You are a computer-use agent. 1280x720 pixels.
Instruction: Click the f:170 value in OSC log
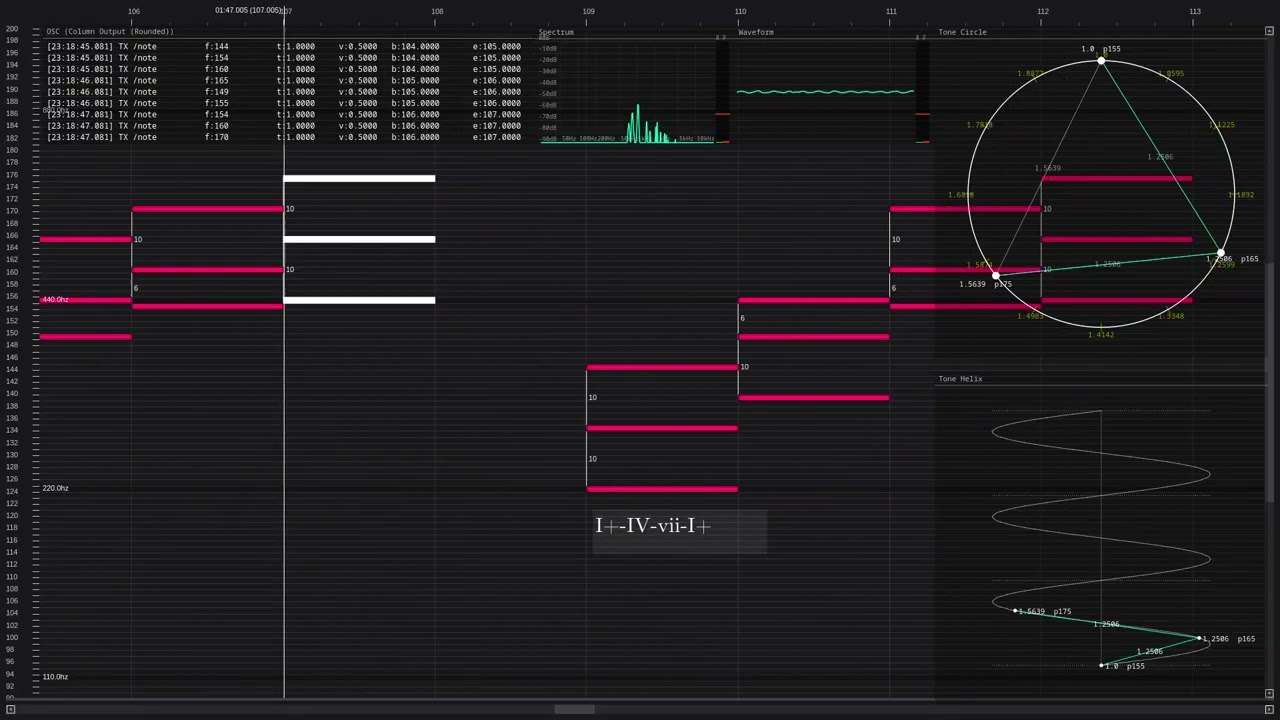pyautogui.click(x=217, y=137)
